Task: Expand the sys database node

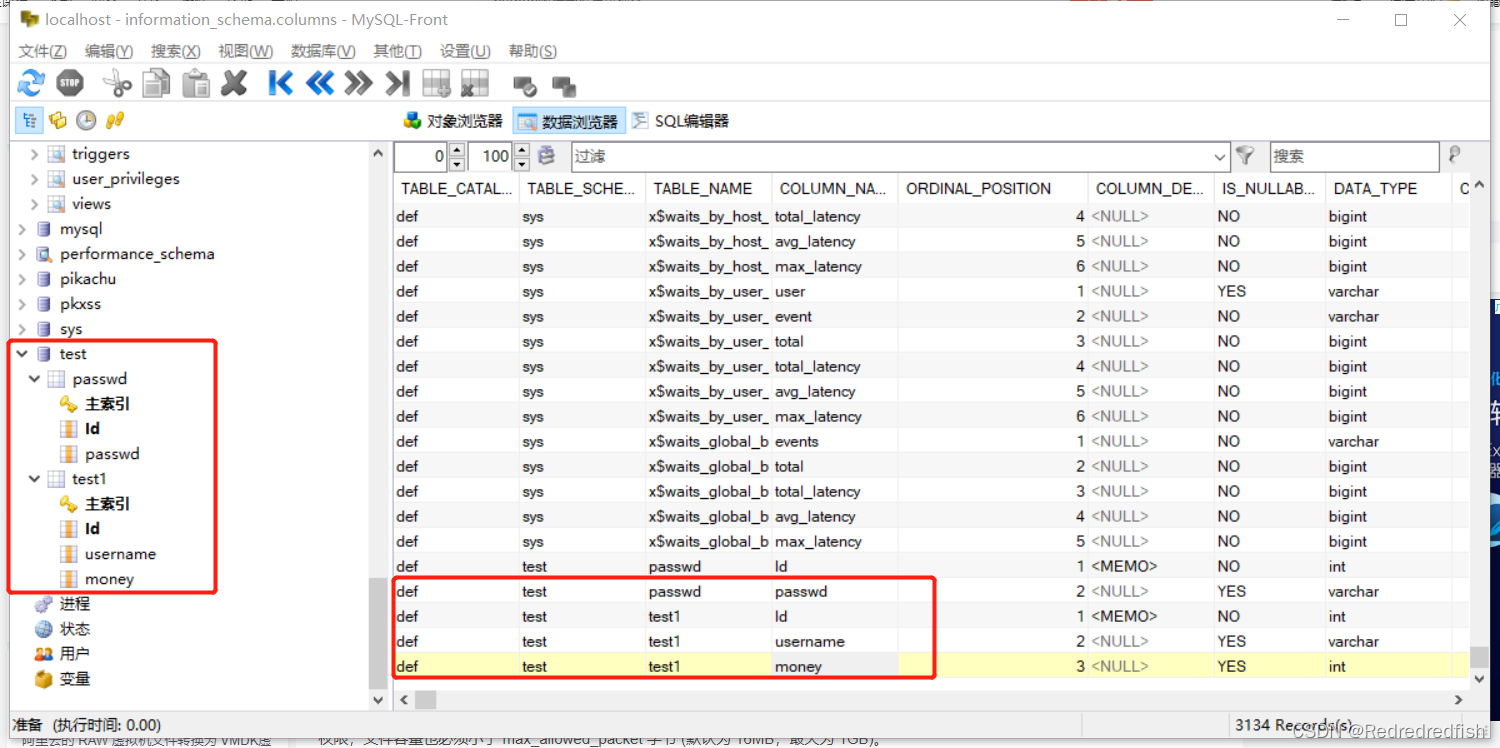Action: click(x=22, y=329)
